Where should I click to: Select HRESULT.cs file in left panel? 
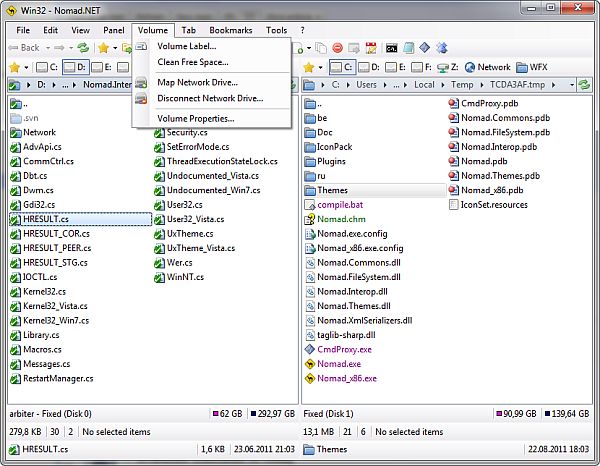[80, 219]
